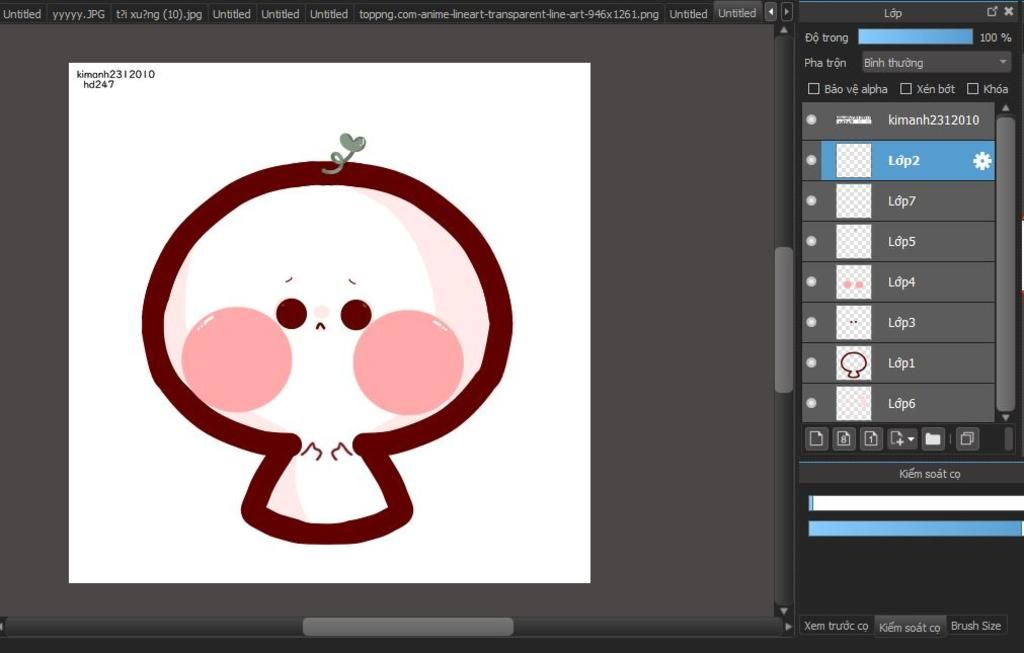The height and width of the screenshot is (653, 1024).
Task: Click the 100 % opacity value
Action: [995, 38]
